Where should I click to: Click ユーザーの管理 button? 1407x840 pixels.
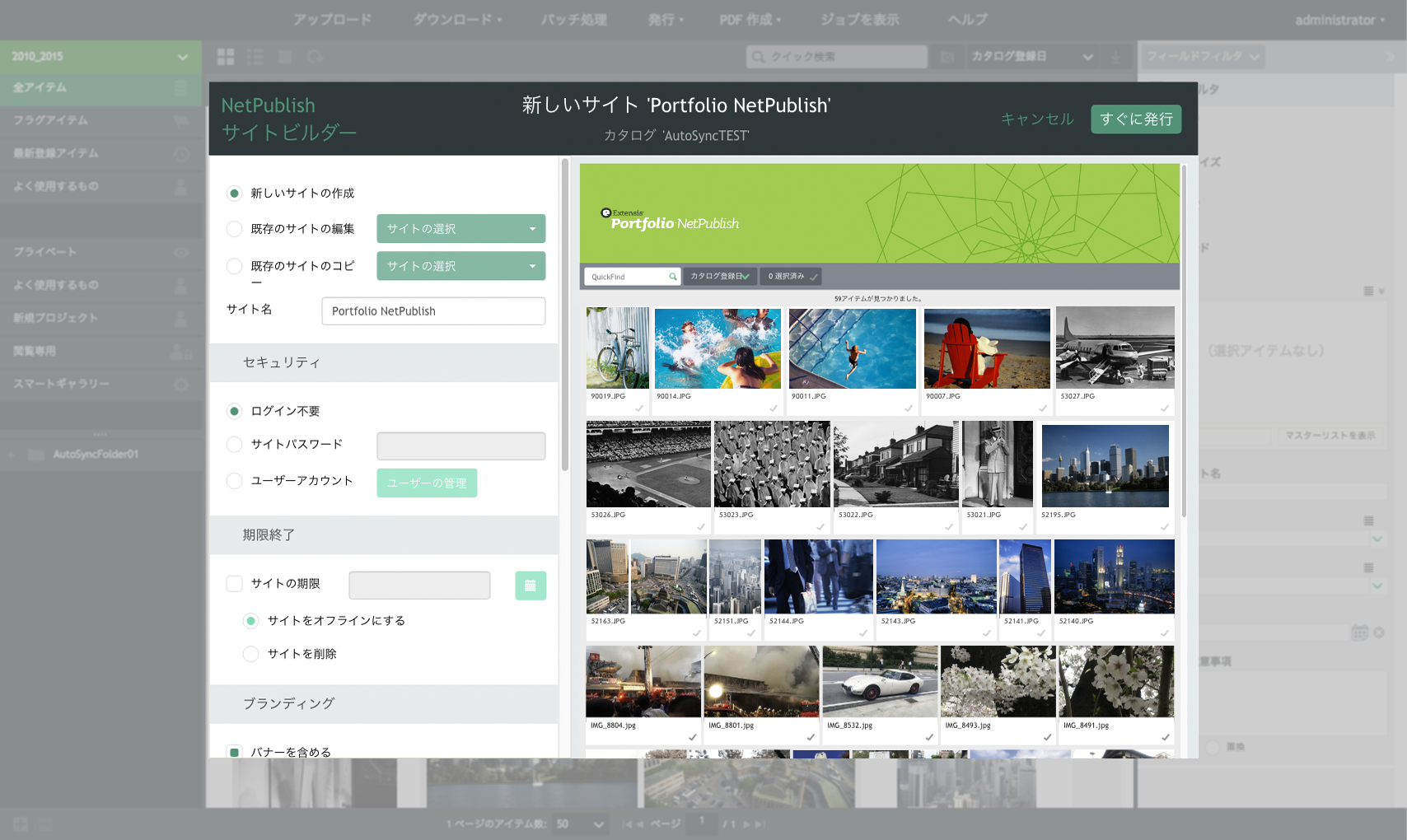click(427, 483)
